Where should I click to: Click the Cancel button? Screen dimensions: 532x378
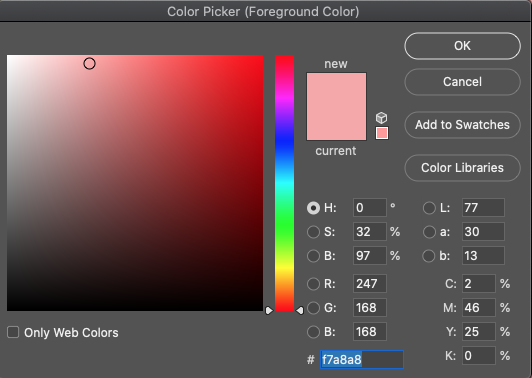(462, 82)
